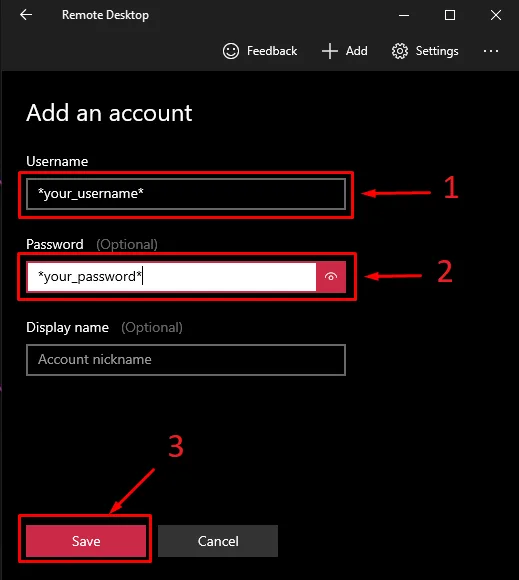Click the 'Username' label text
This screenshot has width=519, height=580.
[x=57, y=161]
